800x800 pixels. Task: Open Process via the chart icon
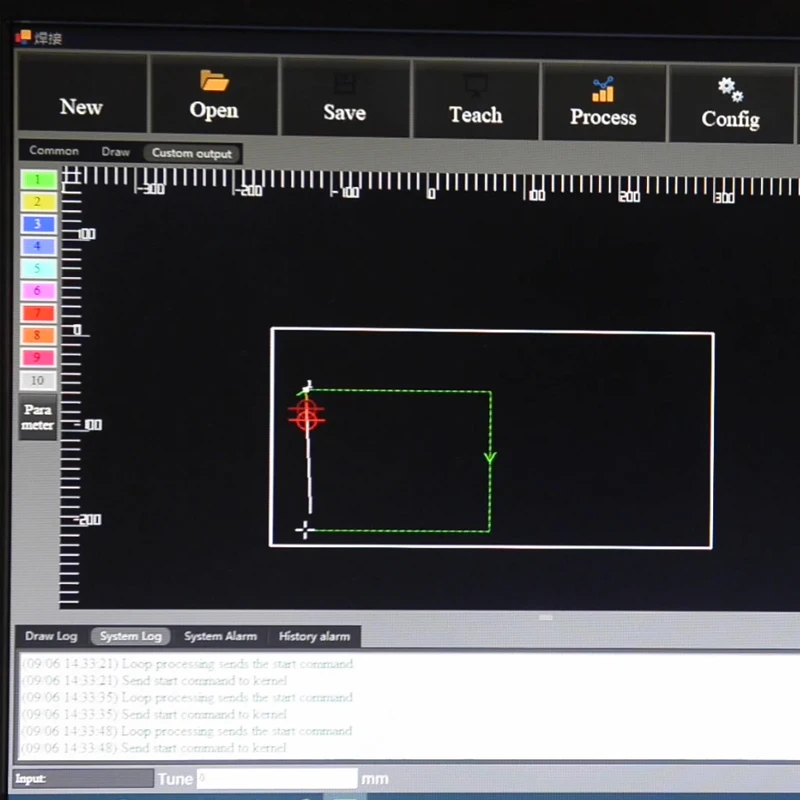(603, 101)
